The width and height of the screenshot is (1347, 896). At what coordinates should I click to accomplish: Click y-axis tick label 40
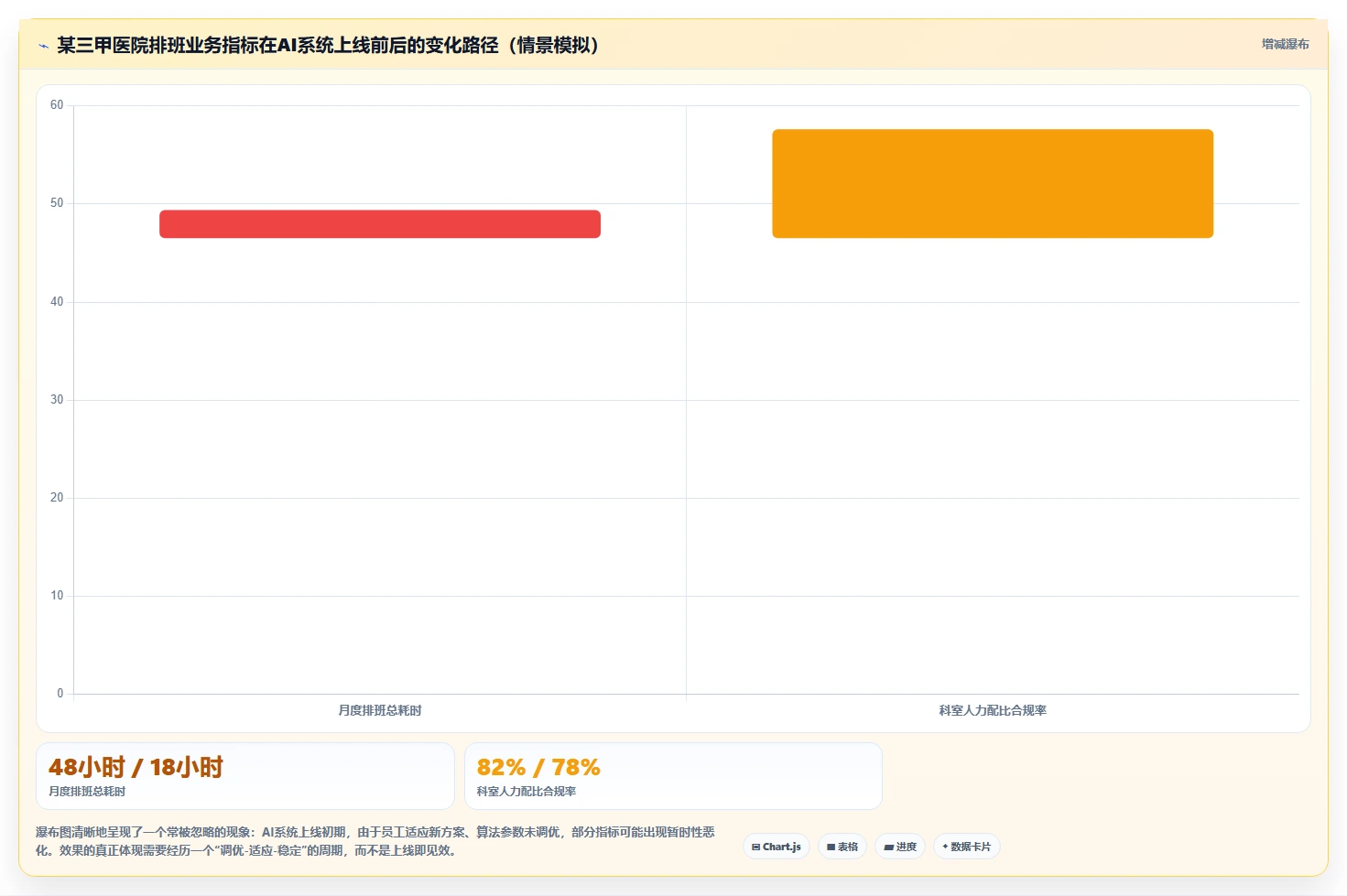[57, 302]
